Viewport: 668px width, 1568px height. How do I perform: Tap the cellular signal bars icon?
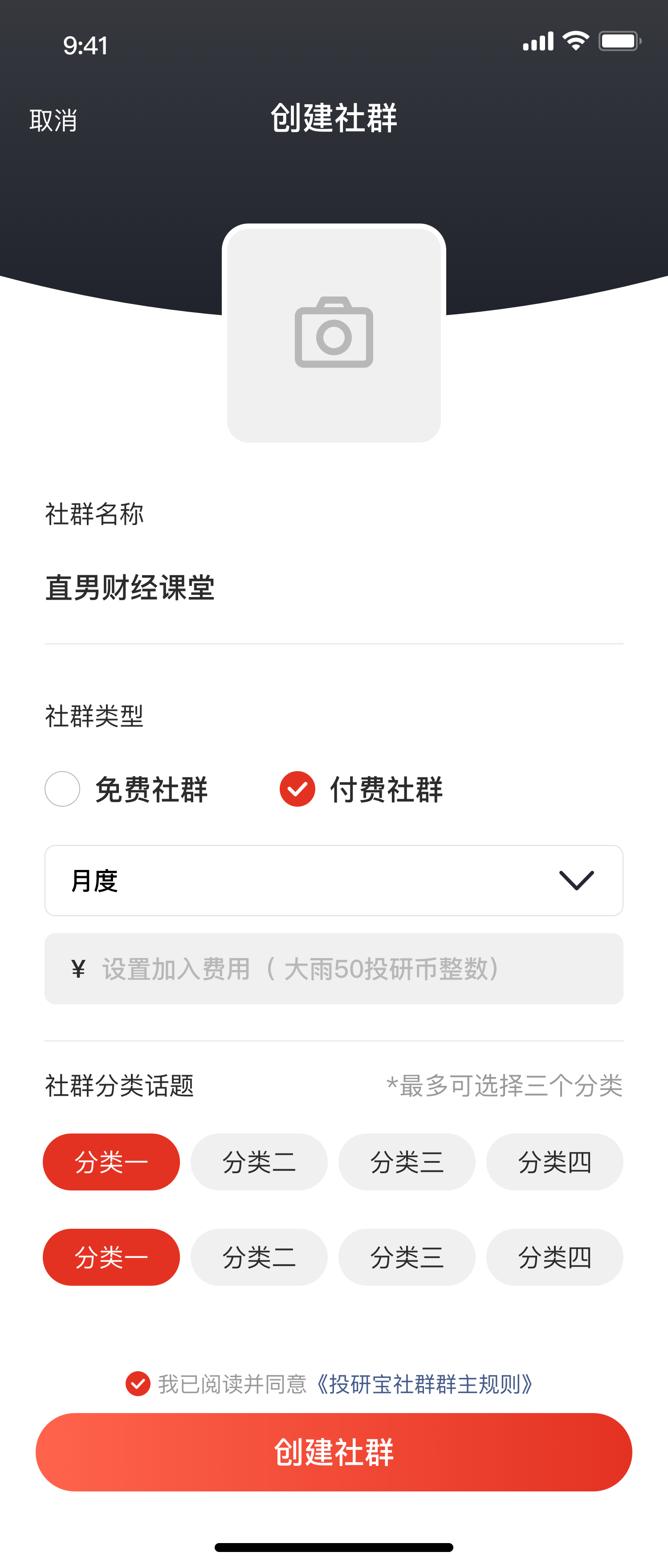538,41
